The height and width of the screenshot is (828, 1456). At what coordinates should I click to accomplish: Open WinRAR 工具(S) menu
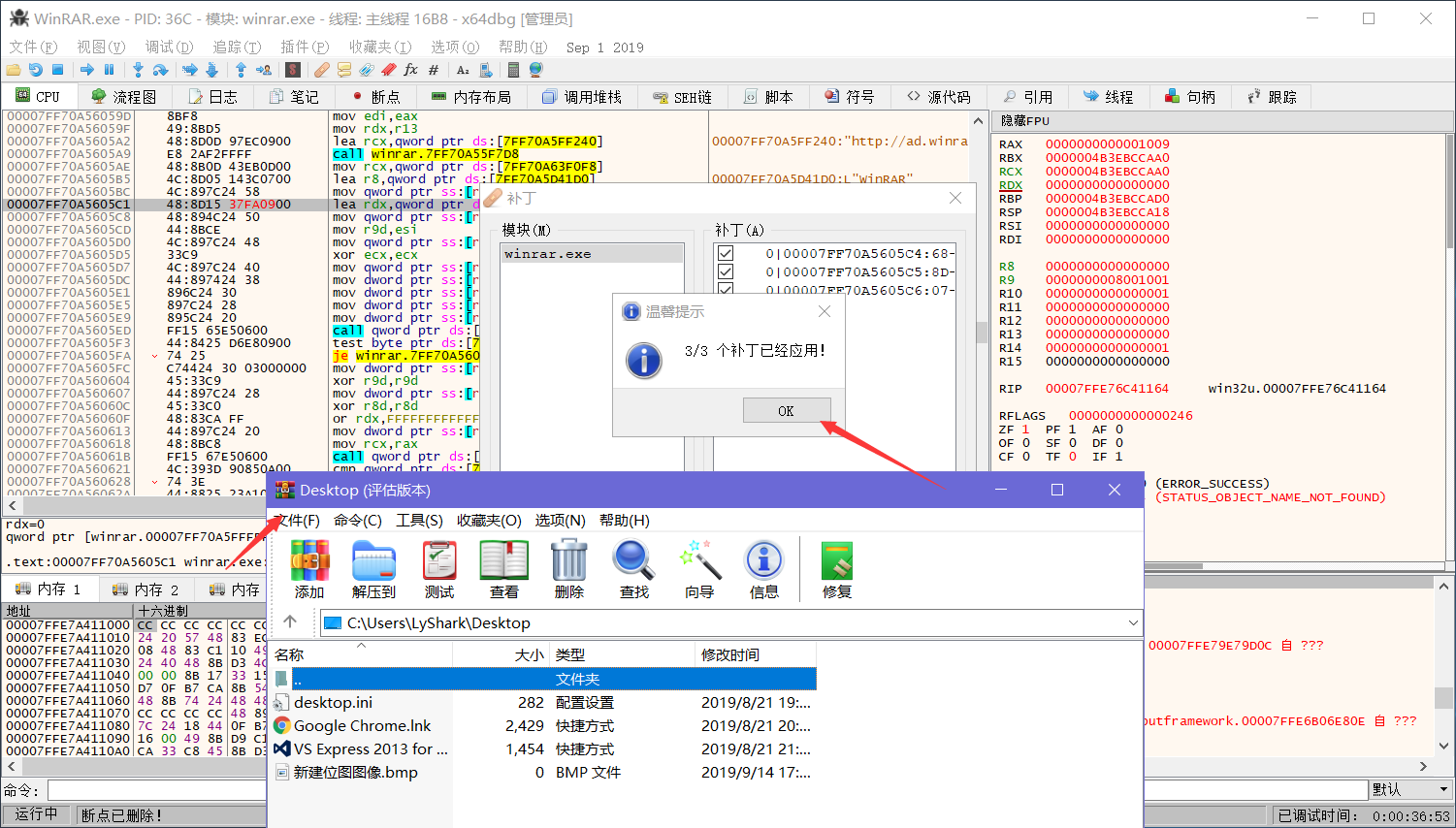pyautogui.click(x=419, y=521)
